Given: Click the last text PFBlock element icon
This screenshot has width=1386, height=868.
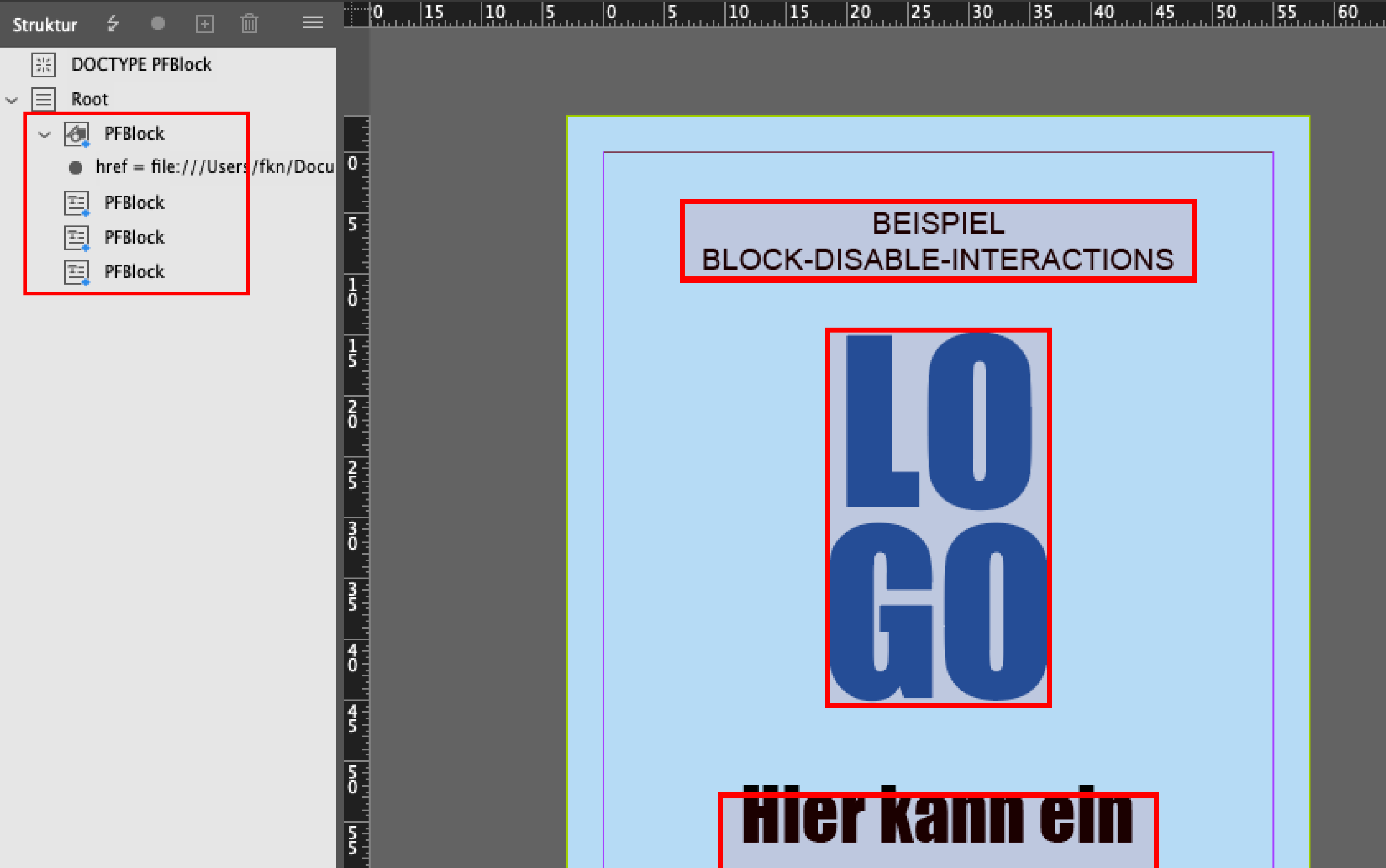Looking at the screenshot, I should [x=77, y=272].
